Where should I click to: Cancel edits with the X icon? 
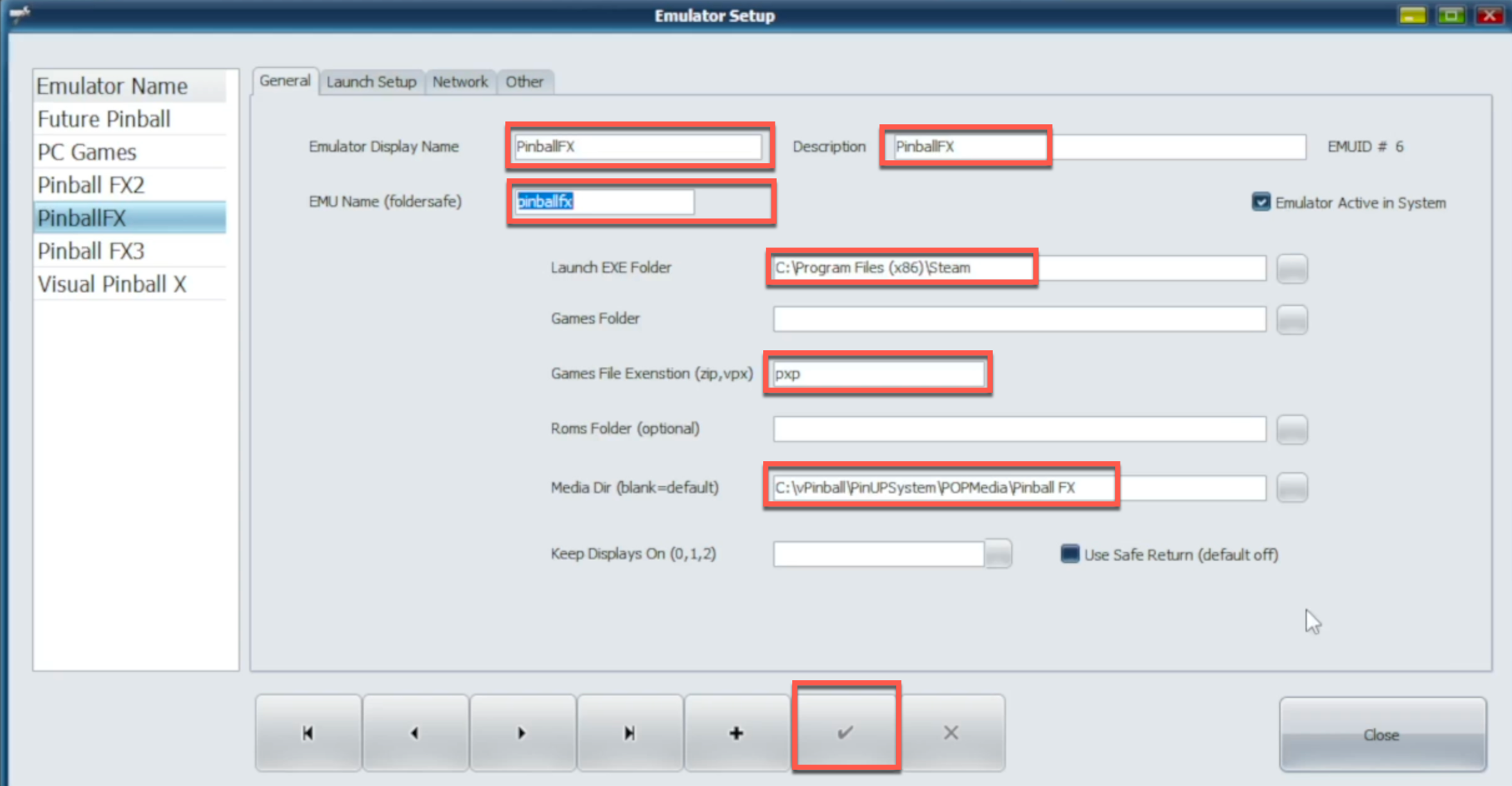point(951,733)
